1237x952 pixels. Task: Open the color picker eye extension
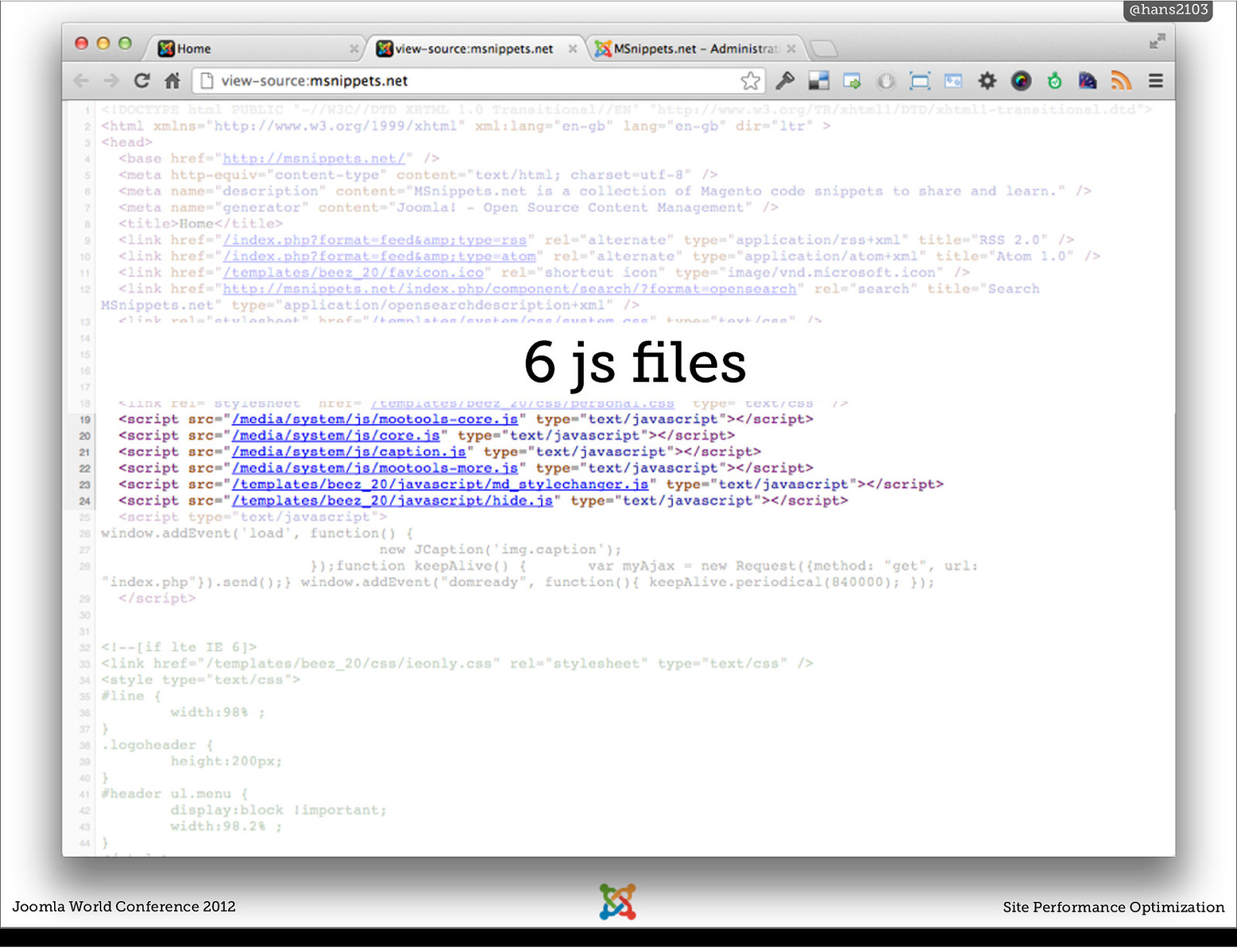click(x=1021, y=80)
